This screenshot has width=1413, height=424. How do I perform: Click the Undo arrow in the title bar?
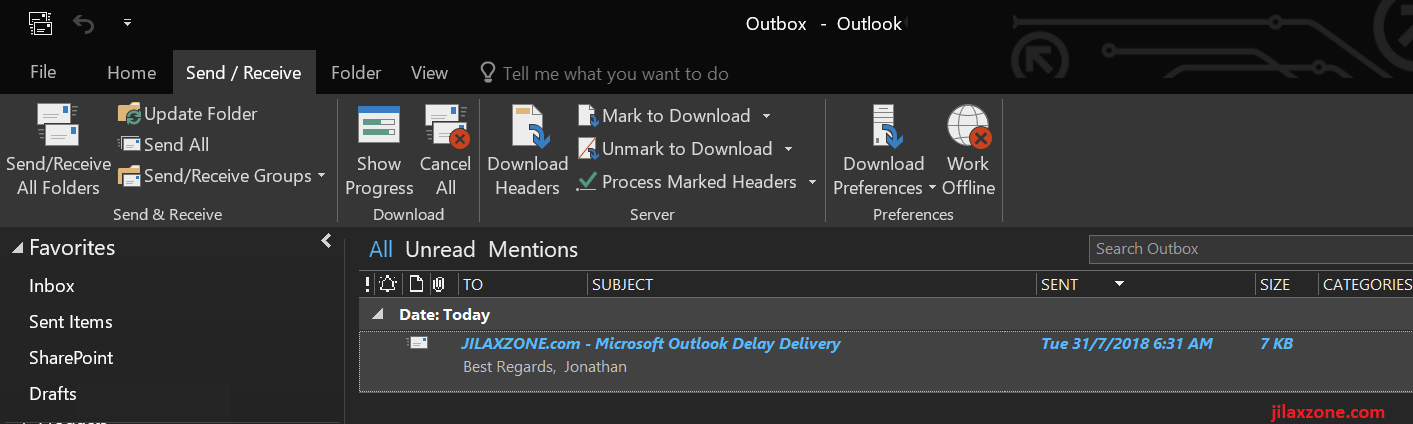[x=84, y=22]
